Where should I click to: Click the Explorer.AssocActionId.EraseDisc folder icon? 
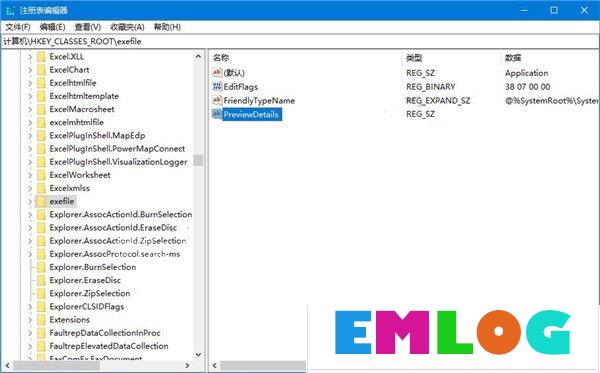41,228
